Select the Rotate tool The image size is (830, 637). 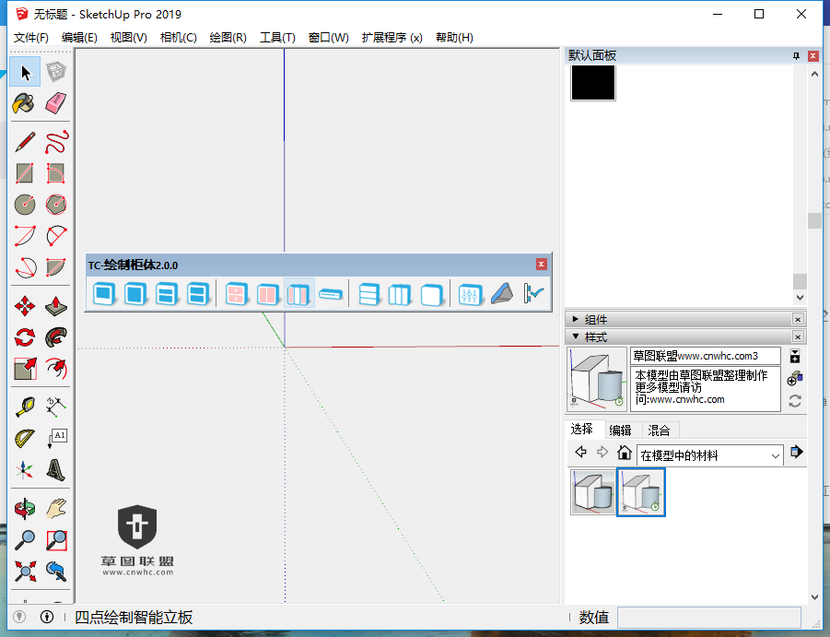pos(25,337)
